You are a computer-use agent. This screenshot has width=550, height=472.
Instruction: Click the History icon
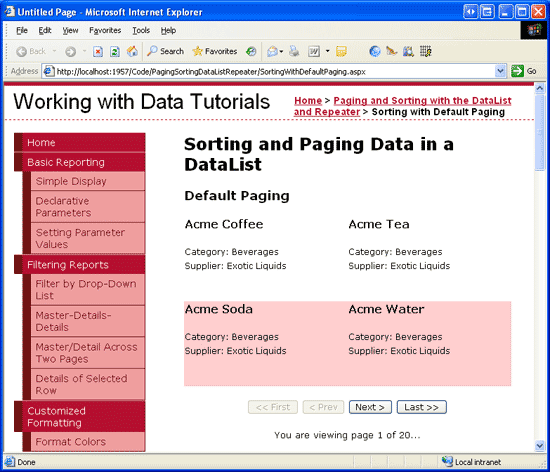pyautogui.click(x=251, y=52)
